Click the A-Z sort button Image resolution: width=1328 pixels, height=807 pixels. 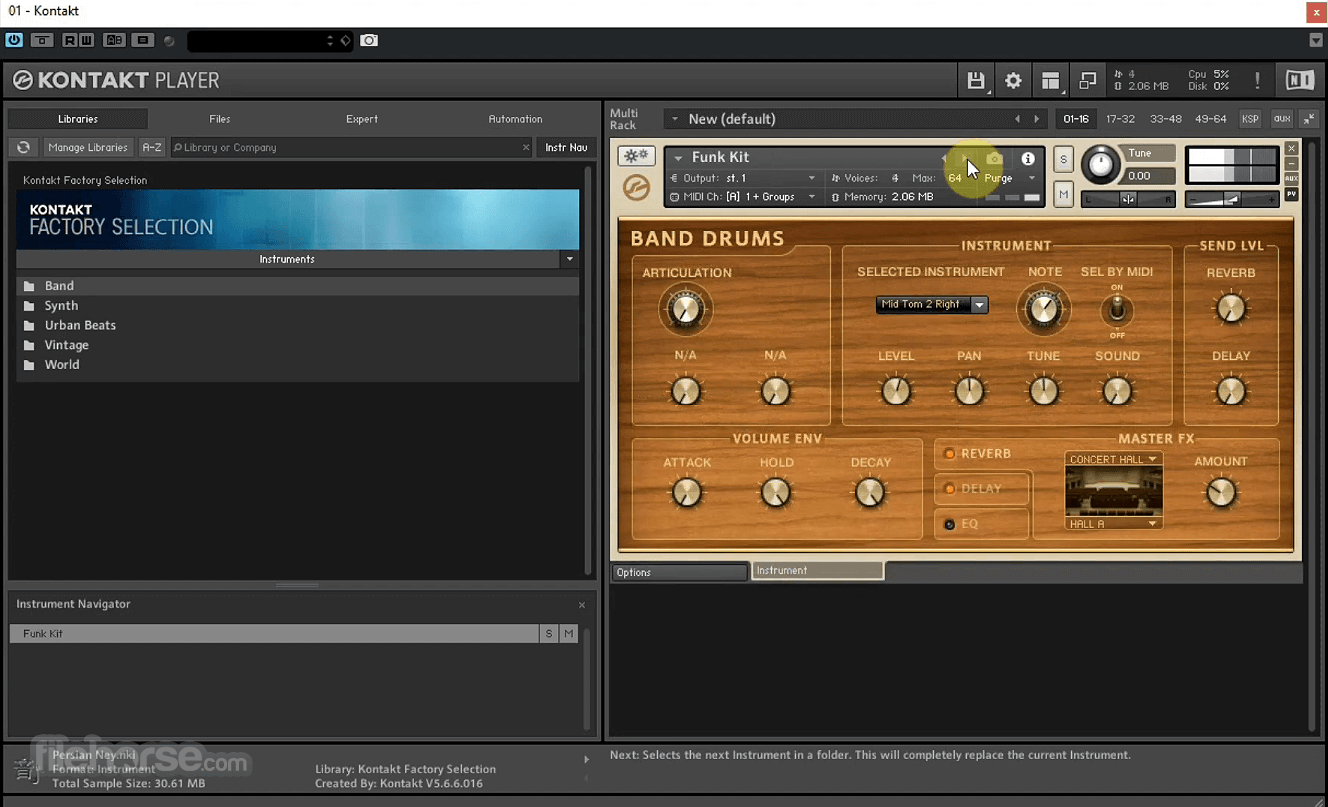point(152,147)
